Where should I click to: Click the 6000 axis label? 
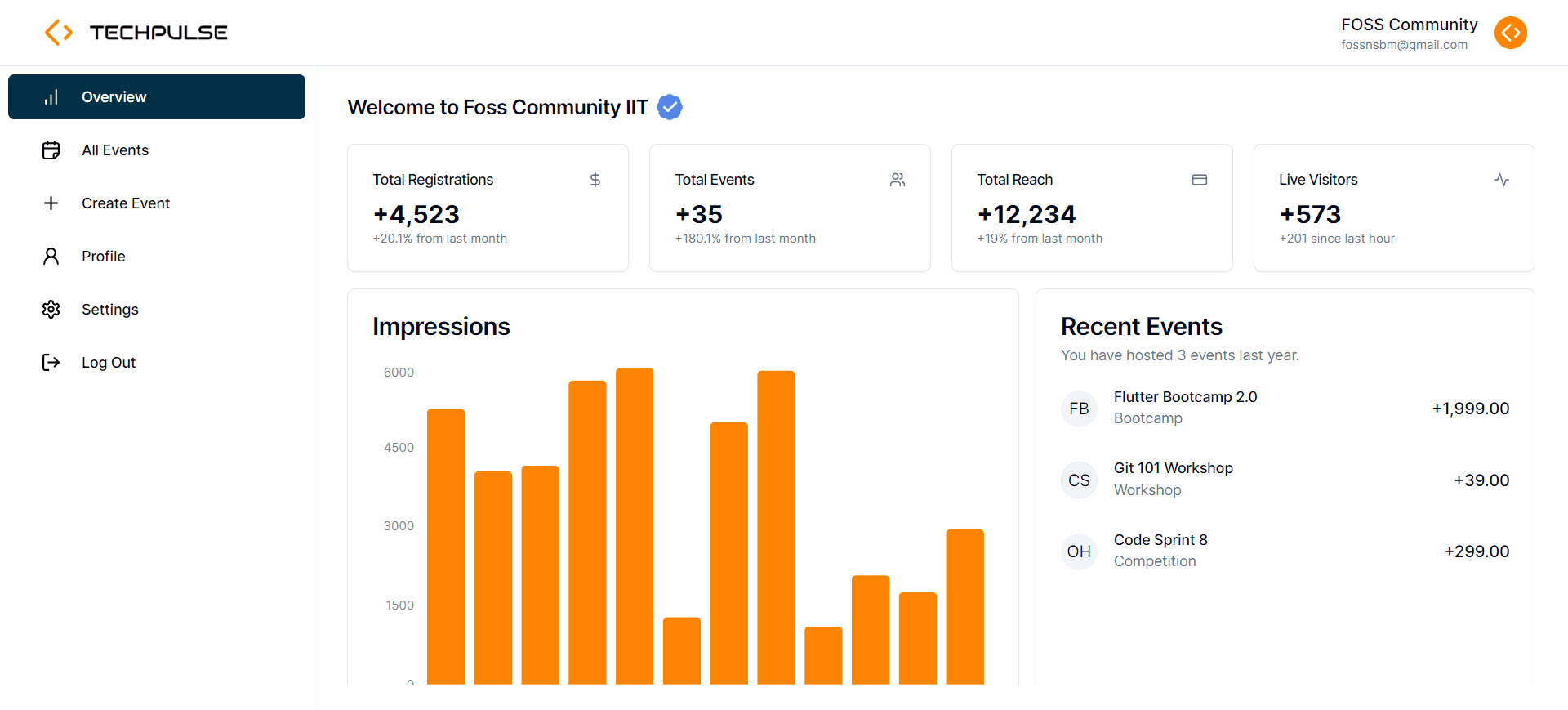[x=399, y=373]
